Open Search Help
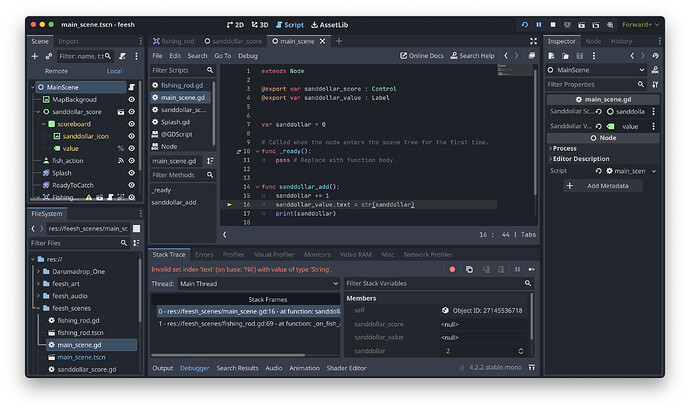 tap(472, 56)
